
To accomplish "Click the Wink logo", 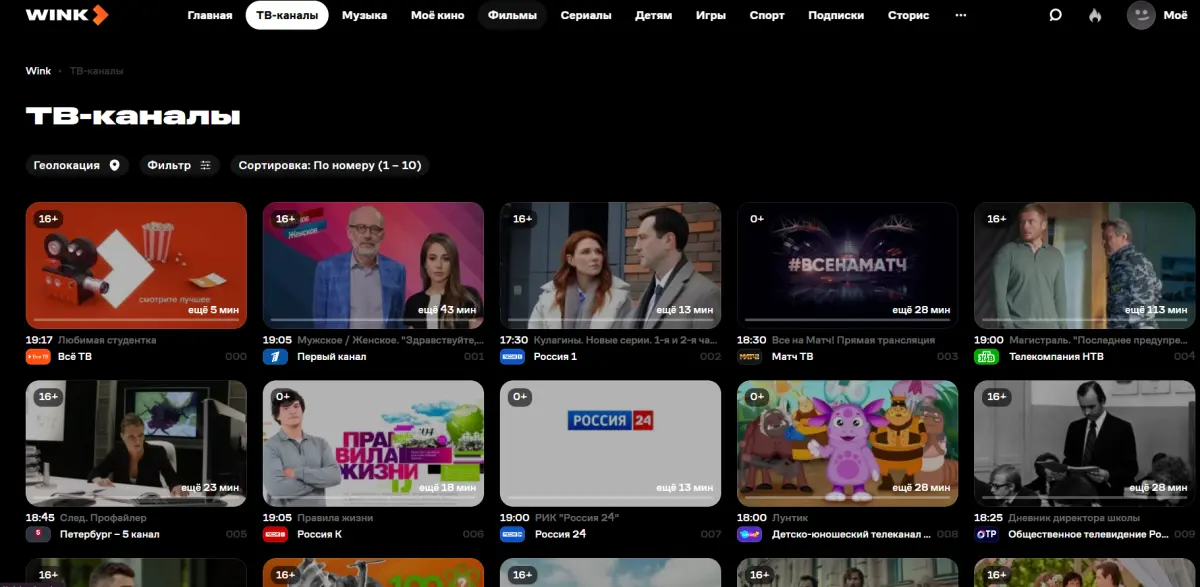I will point(67,15).
